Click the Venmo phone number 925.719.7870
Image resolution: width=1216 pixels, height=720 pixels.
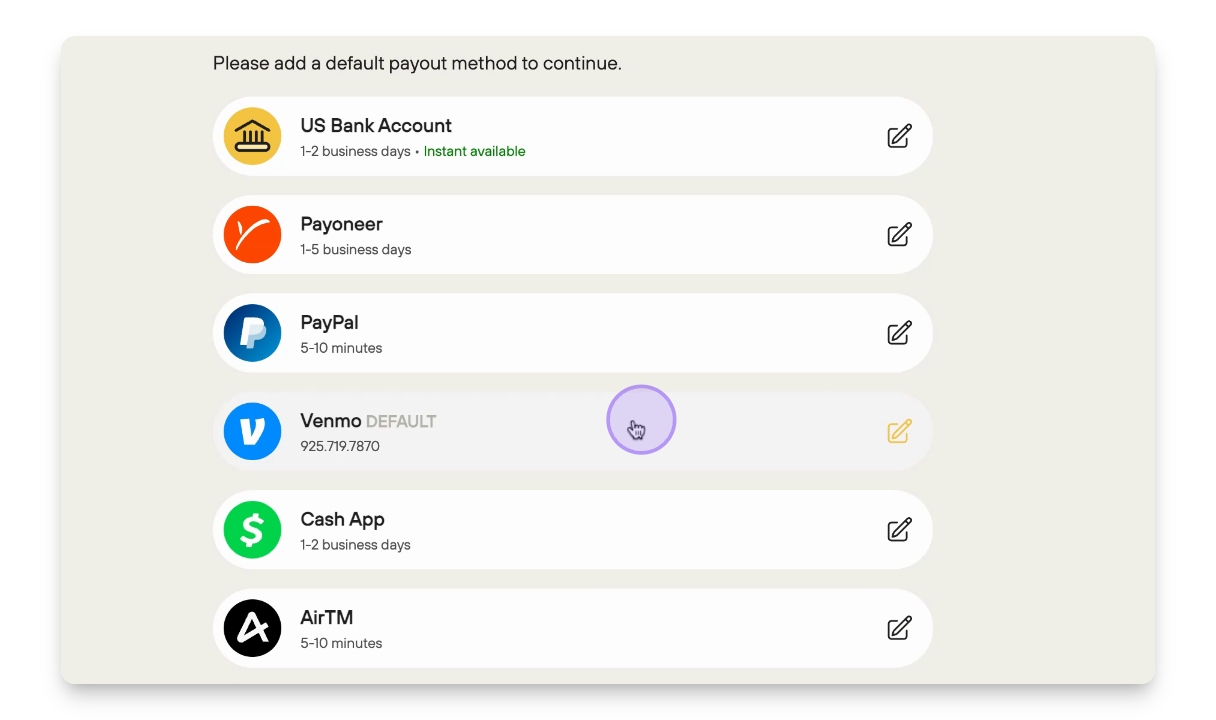tap(340, 446)
